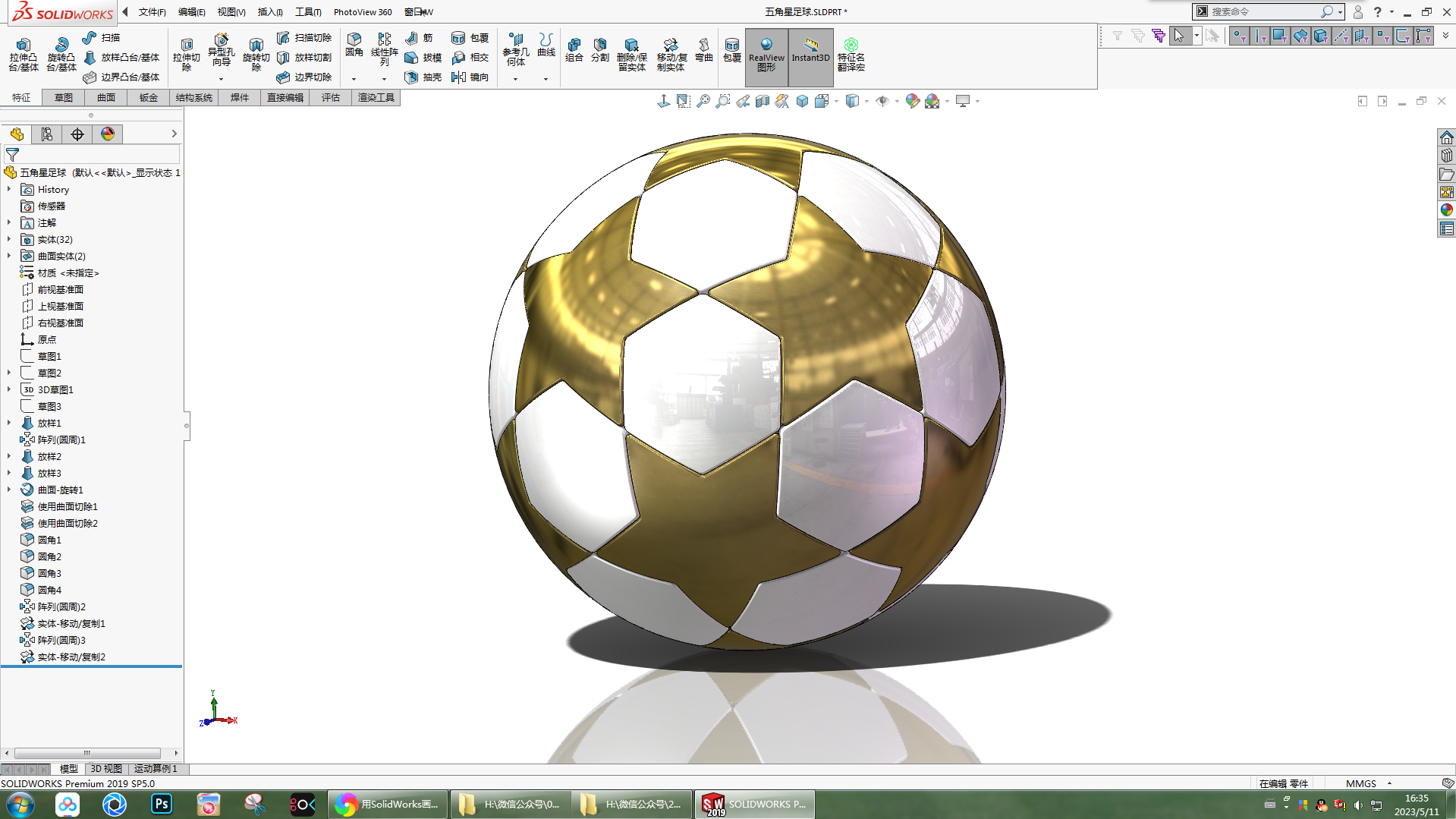Click the 边界凸台/基体 boundary boss tool

(x=121, y=77)
